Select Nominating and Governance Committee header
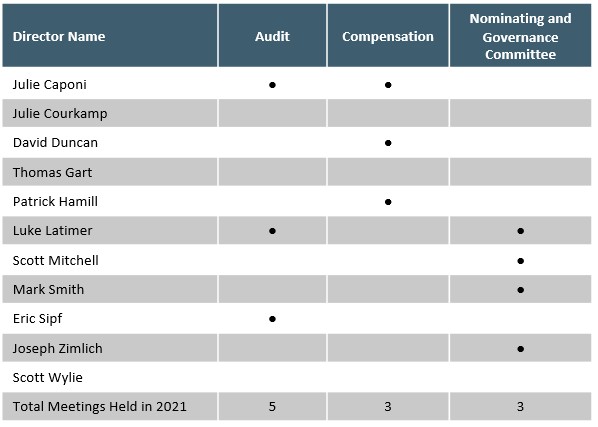Image resolution: width=598 pixels, height=427 pixels. point(521,36)
